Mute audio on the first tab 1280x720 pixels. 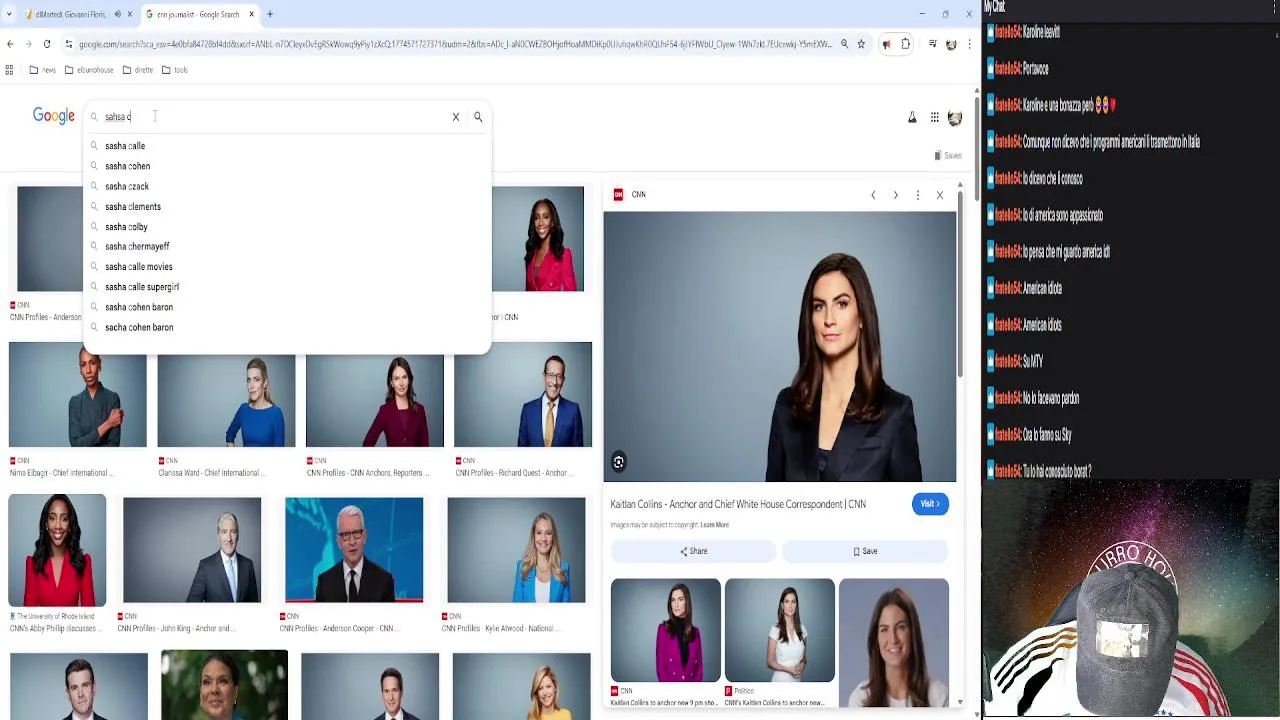(118, 14)
